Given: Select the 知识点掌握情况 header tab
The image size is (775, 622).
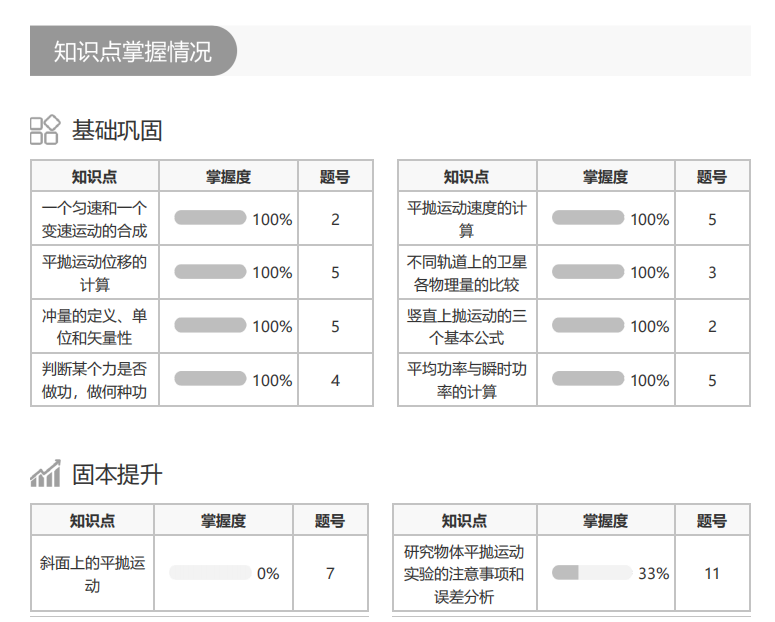Looking at the screenshot, I should (x=132, y=51).
